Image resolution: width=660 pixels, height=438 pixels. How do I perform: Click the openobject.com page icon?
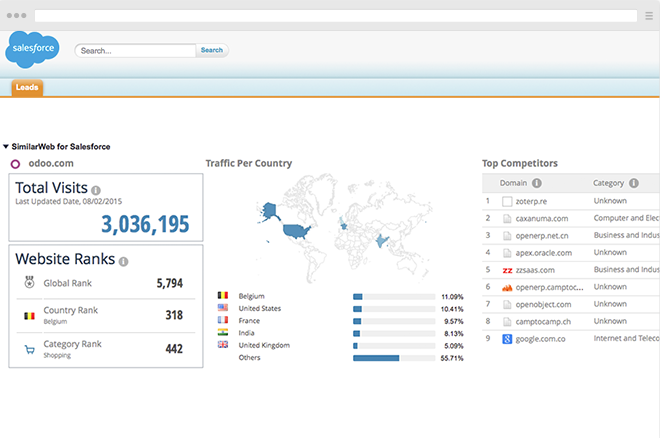pyautogui.click(x=507, y=305)
